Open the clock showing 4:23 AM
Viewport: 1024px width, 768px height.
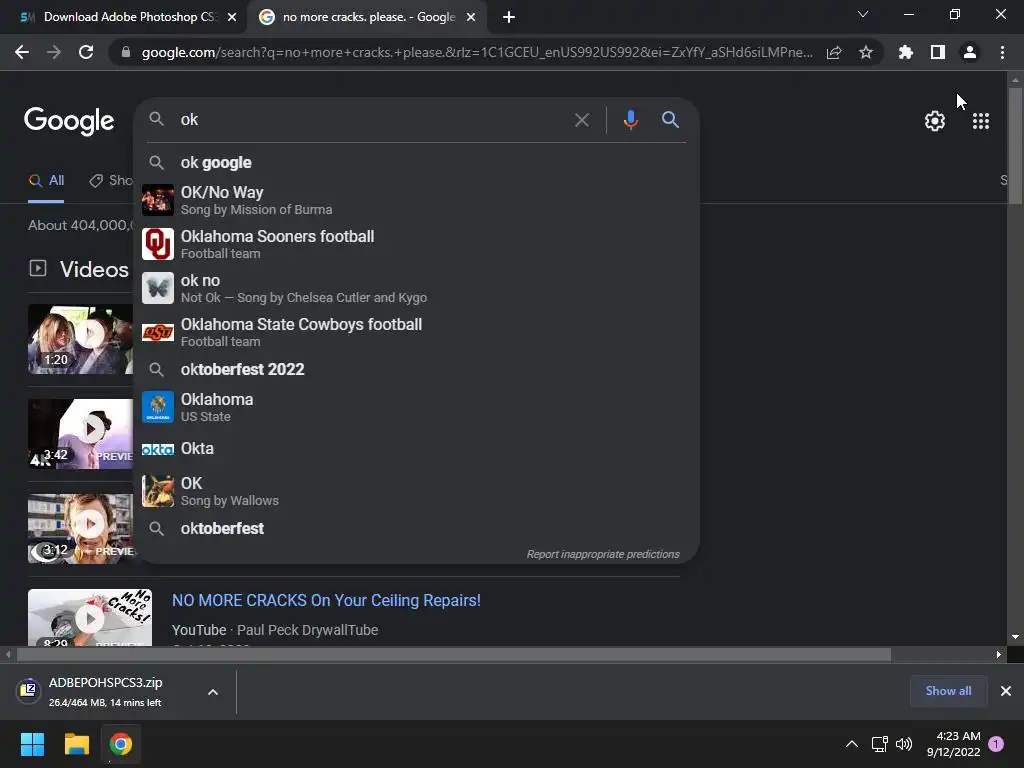click(953, 744)
